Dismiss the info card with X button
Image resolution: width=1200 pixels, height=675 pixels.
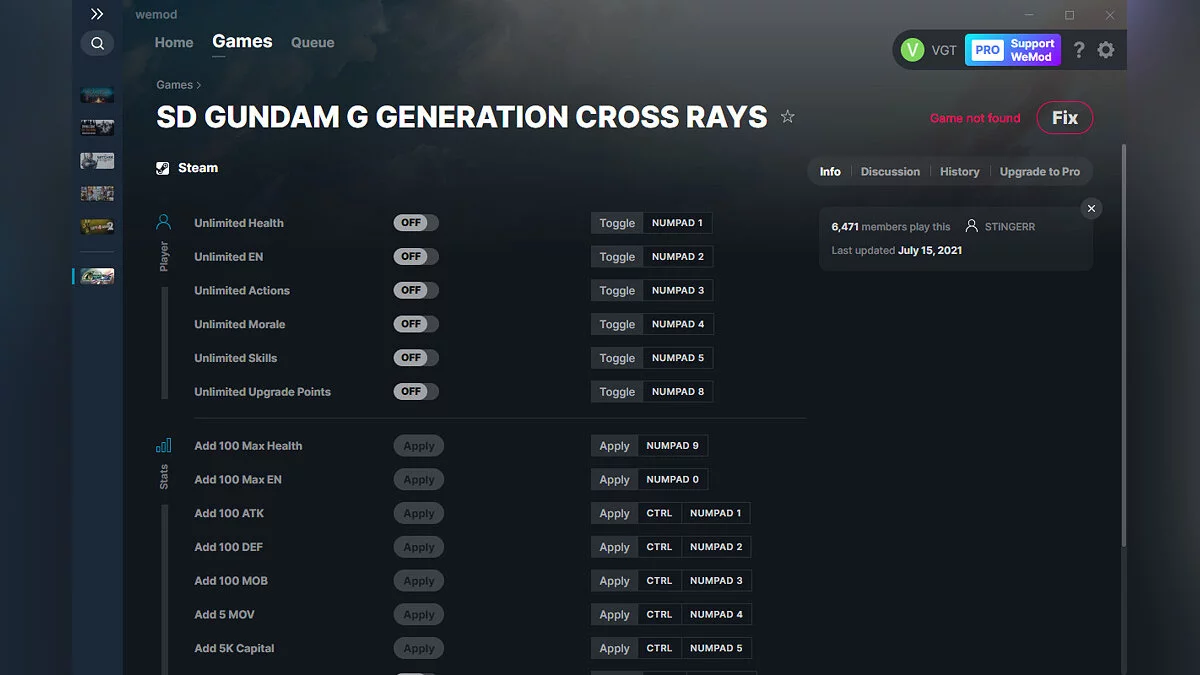coord(1091,208)
